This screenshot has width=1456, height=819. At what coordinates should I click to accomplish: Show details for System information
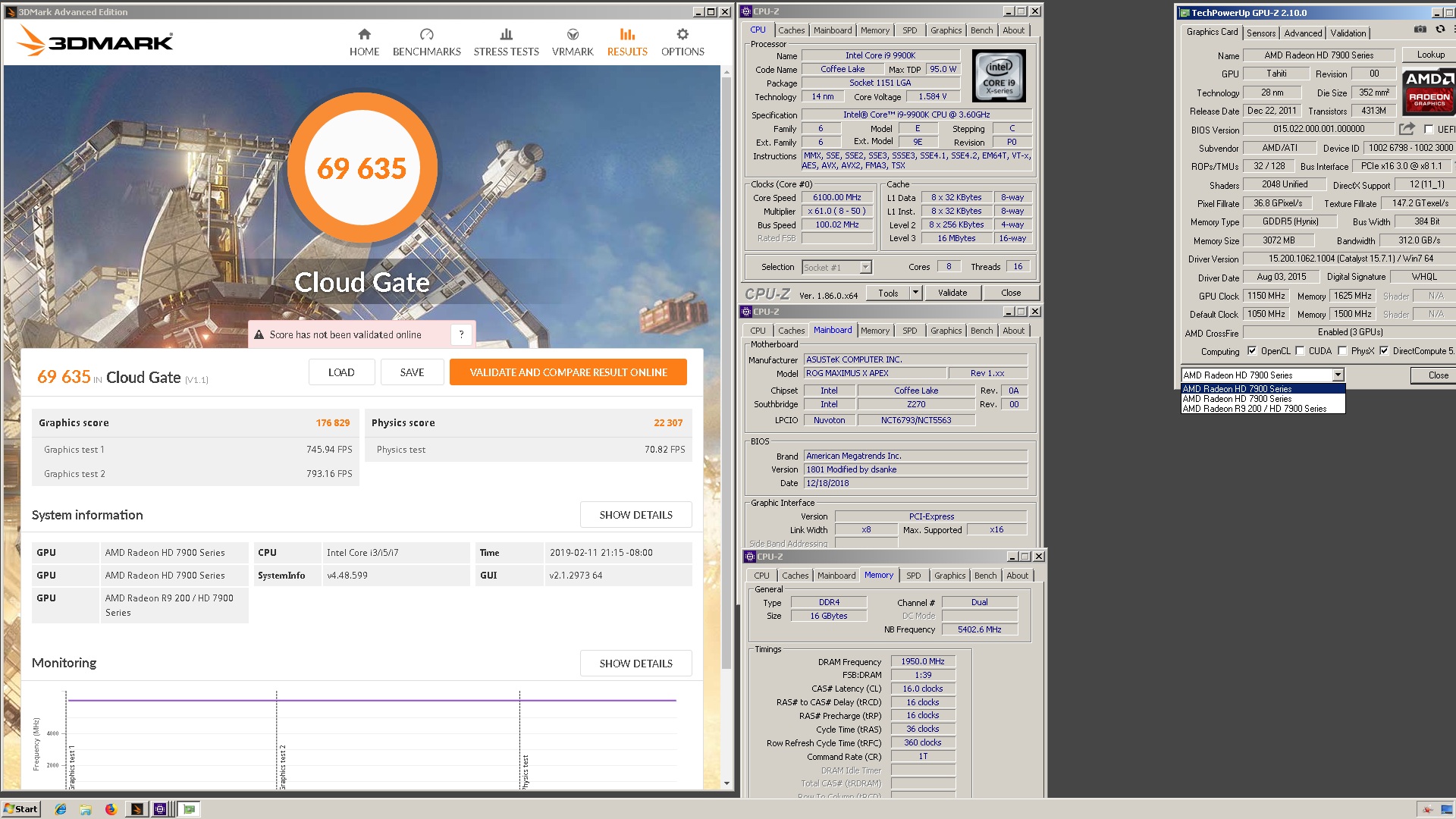coord(635,515)
